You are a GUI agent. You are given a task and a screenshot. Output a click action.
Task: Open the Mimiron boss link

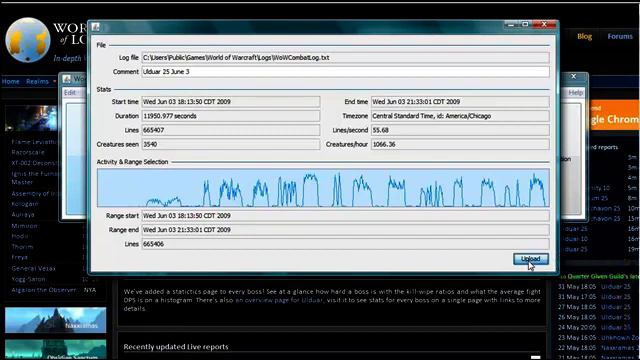pos(24,225)
